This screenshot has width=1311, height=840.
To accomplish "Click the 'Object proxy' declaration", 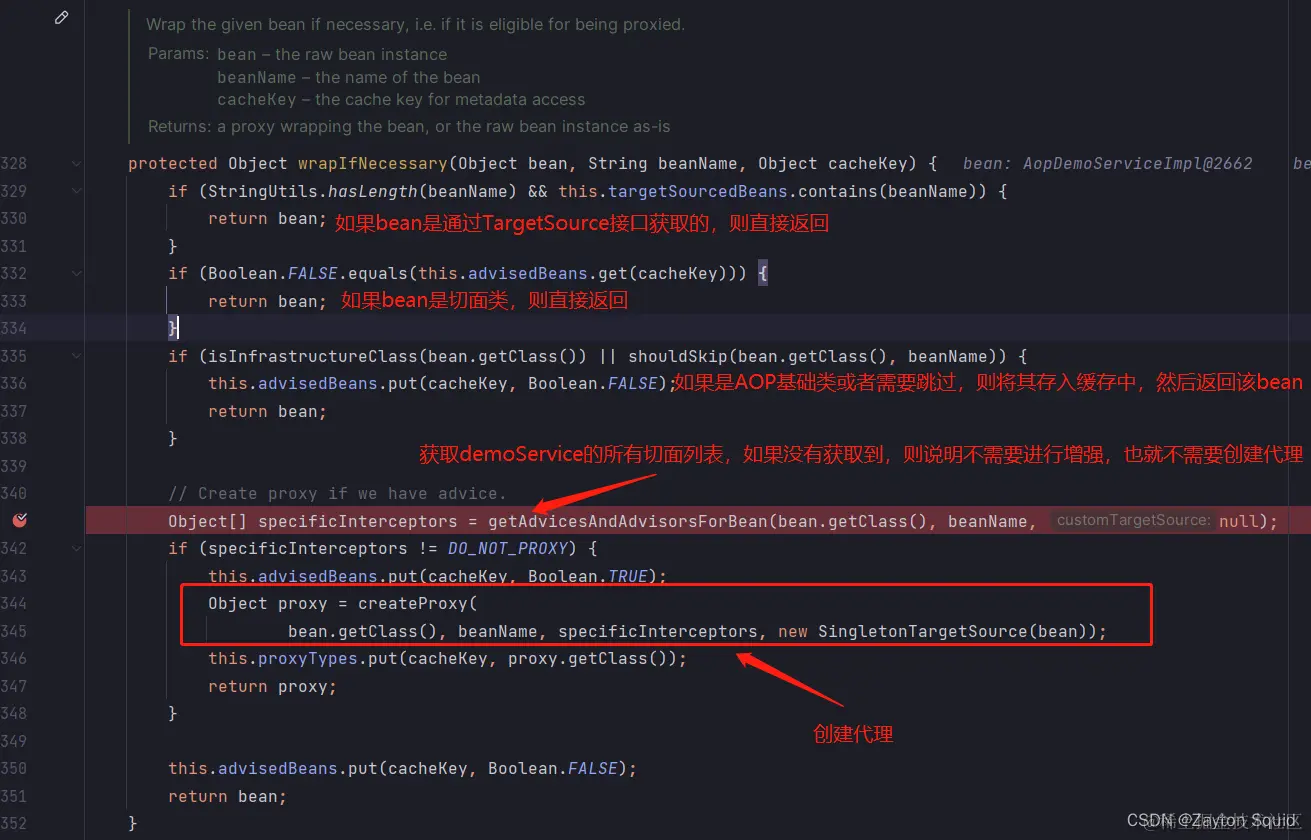I will [x=267, y=603].
